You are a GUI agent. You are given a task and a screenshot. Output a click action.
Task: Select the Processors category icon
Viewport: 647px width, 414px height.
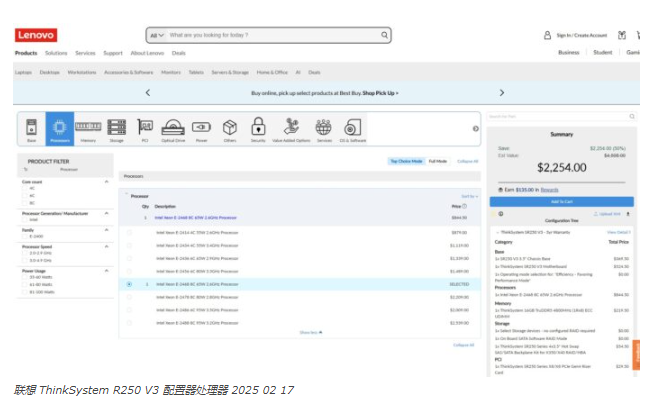coord(59,129)
